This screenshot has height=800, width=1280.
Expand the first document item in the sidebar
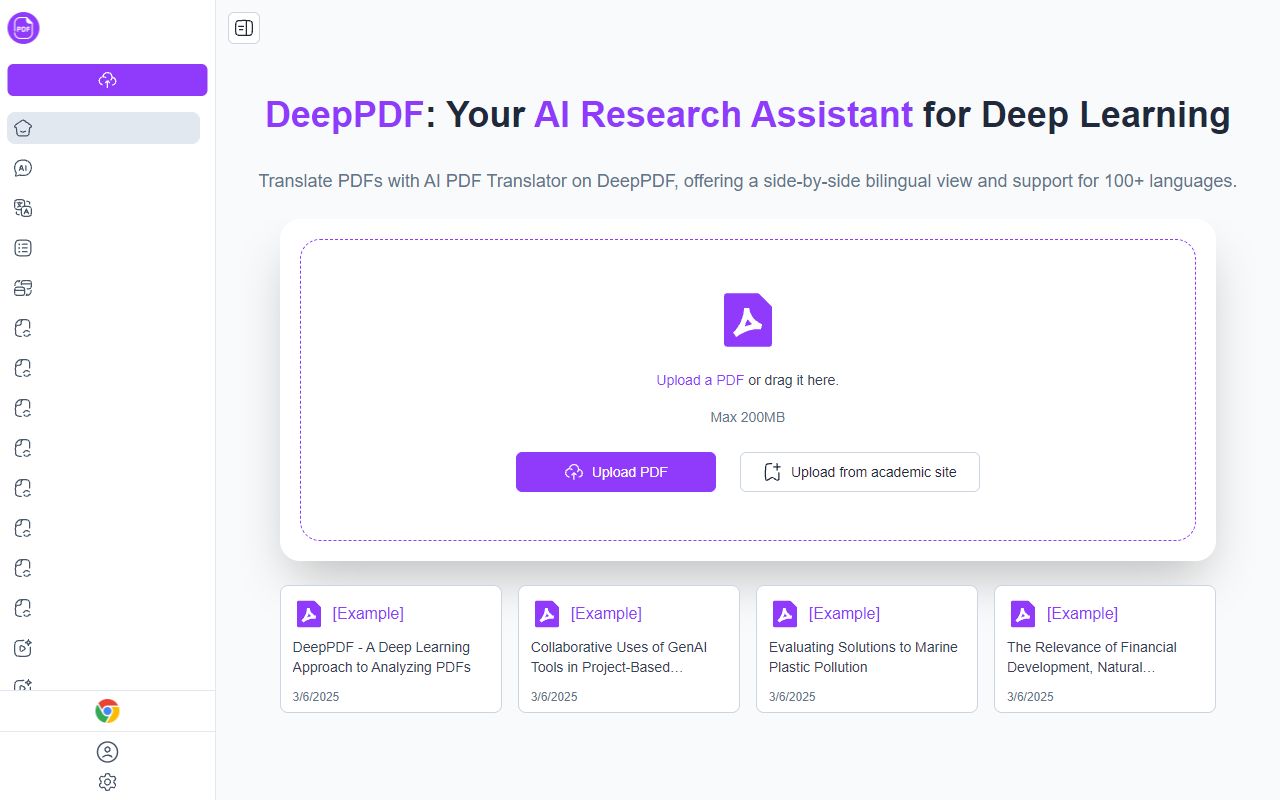point(22,328)
